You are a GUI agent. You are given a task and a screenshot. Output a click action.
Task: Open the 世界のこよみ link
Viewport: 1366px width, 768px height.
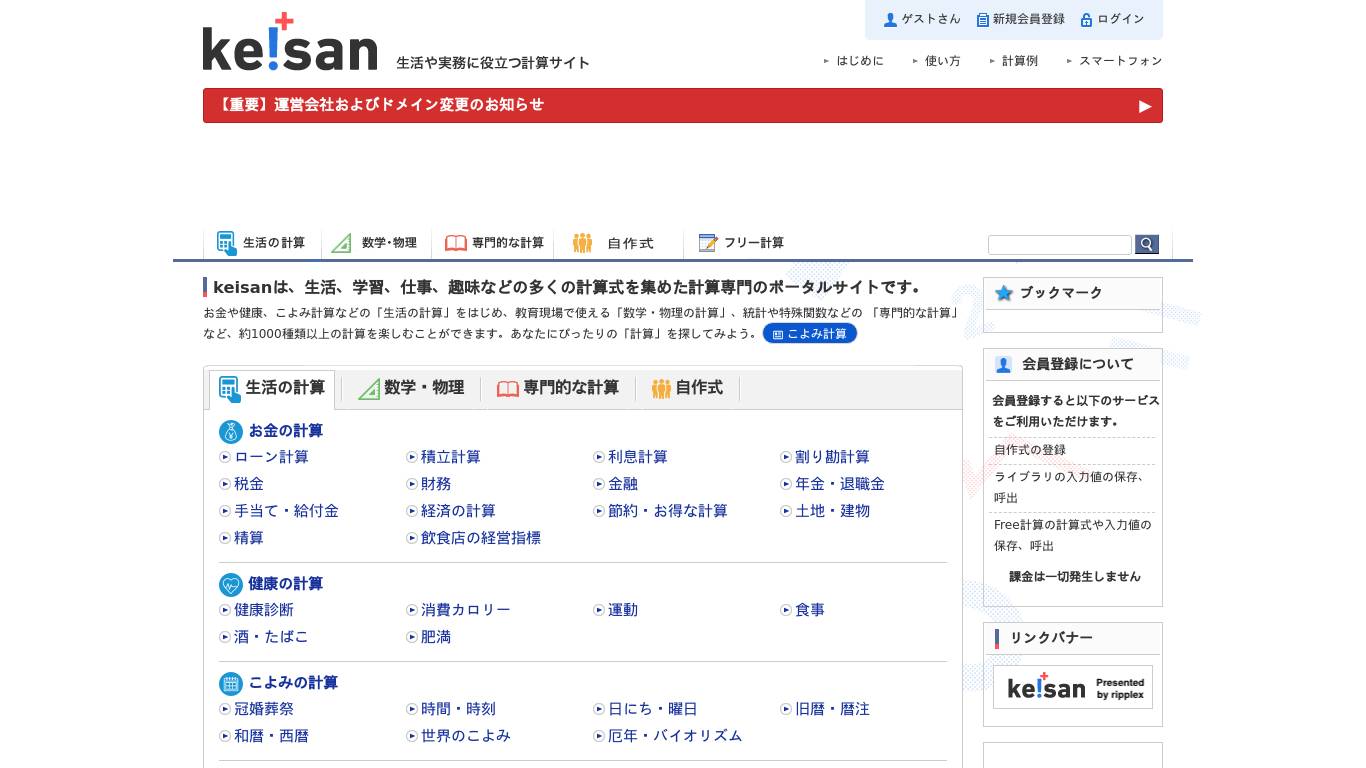(x=466, y=736)
